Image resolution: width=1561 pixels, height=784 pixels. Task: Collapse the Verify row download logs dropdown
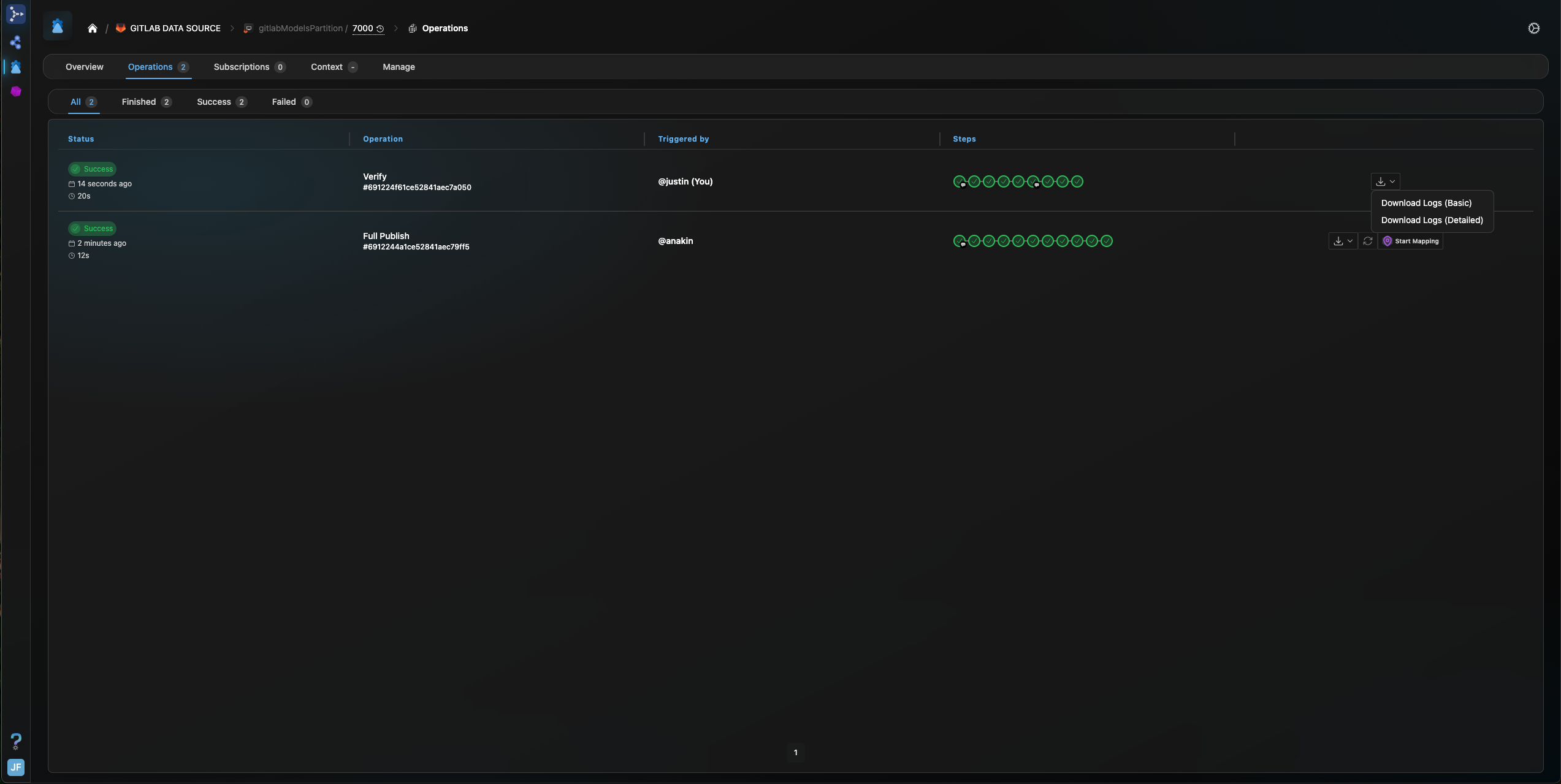1385,181
